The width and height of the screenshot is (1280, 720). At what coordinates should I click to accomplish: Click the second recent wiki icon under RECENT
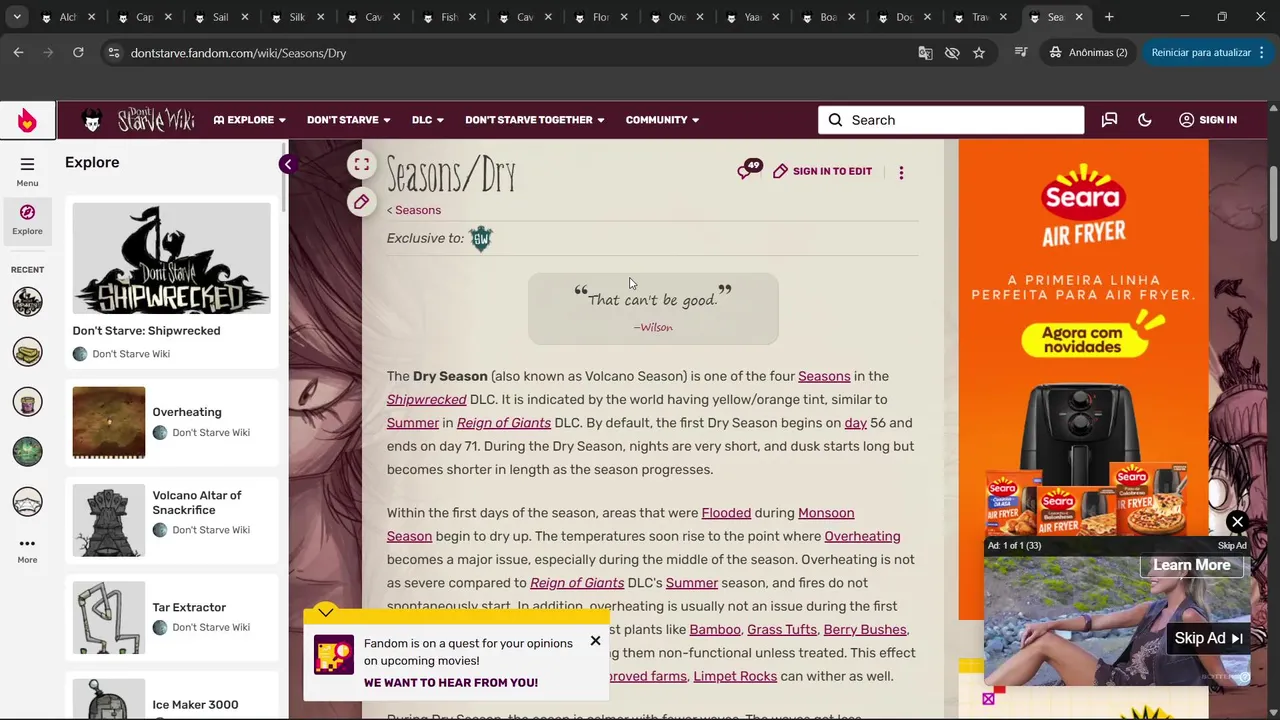pos(27,351)
